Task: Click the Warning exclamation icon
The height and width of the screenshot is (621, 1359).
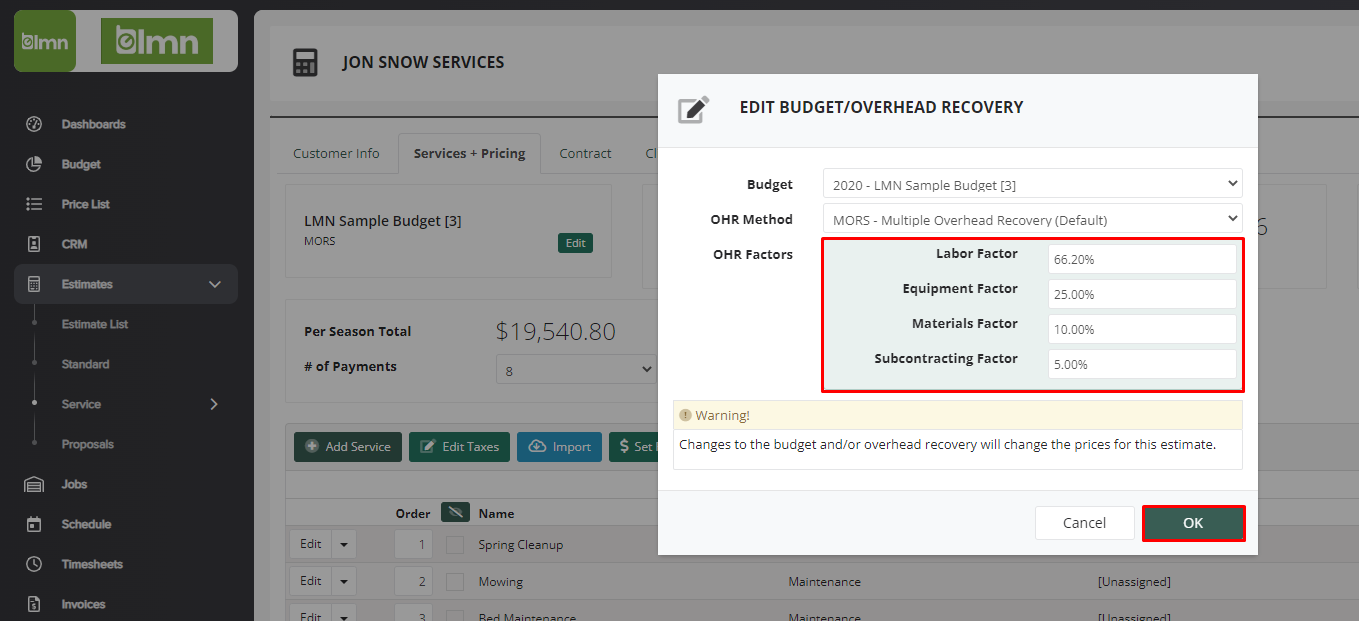Action: [x=685, y=415]
